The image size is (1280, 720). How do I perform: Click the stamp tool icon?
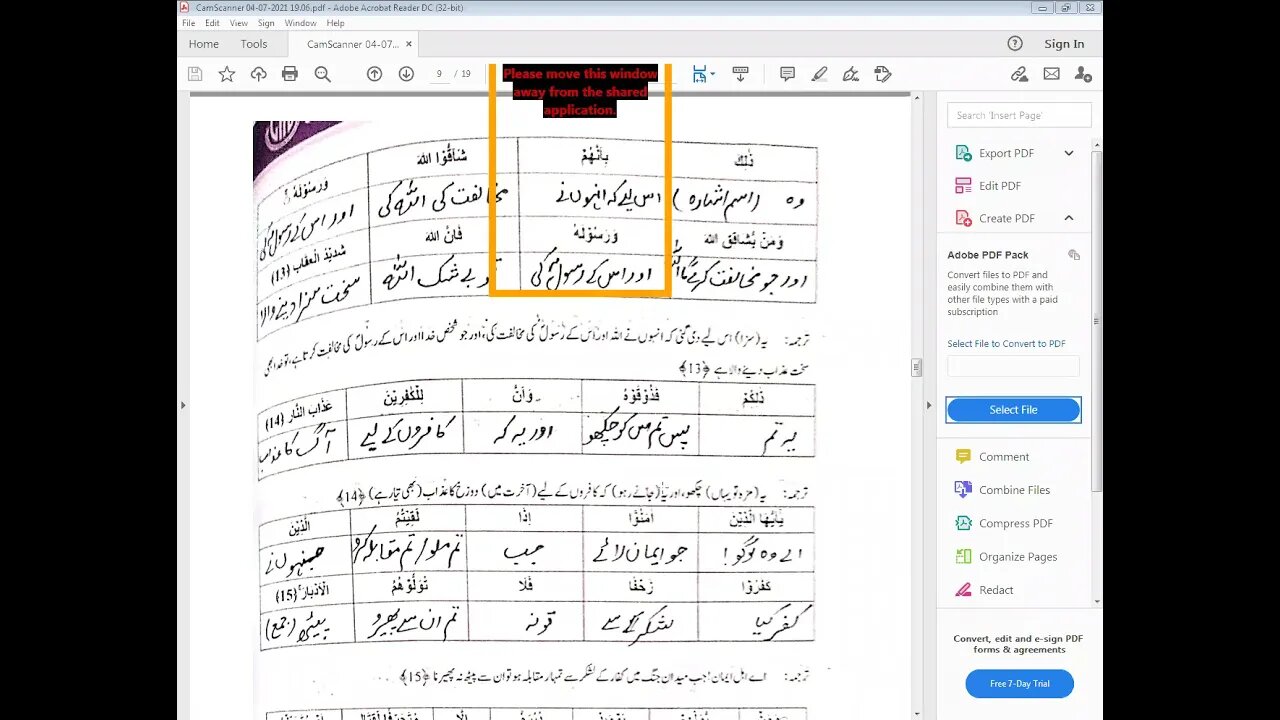(882, 74)
